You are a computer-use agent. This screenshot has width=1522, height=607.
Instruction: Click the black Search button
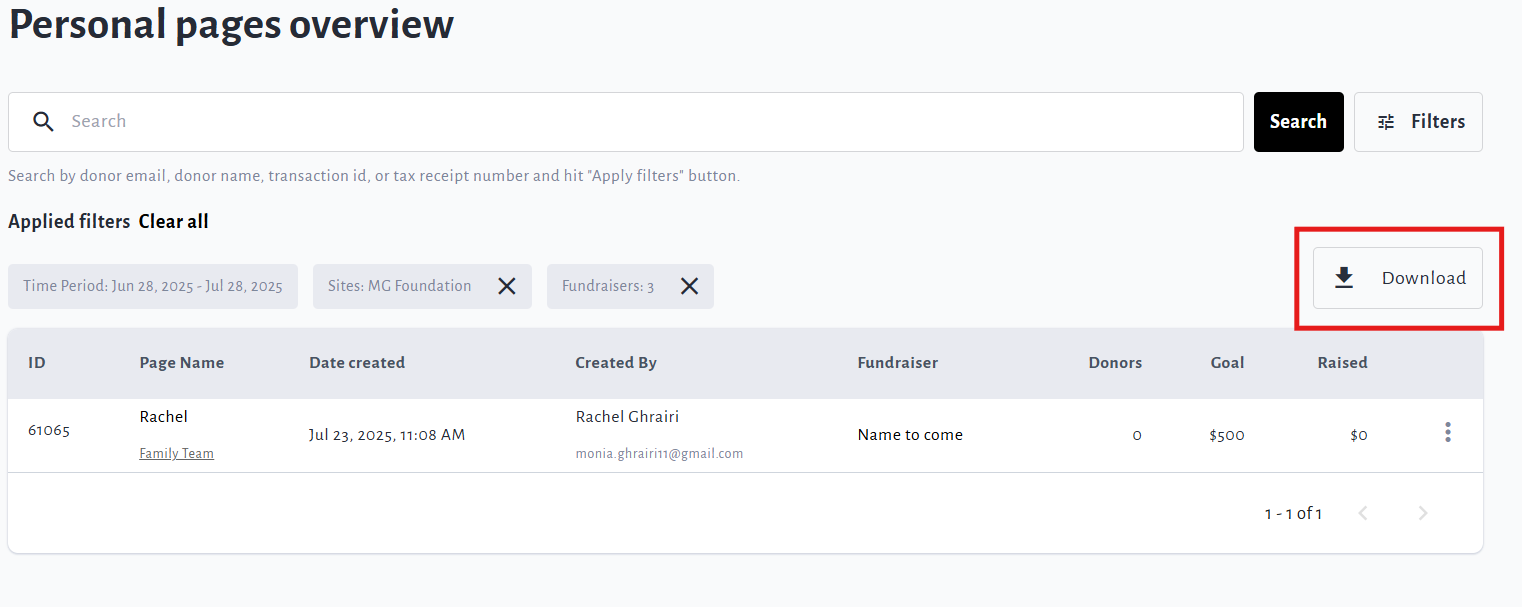(x=1298, y=122)
